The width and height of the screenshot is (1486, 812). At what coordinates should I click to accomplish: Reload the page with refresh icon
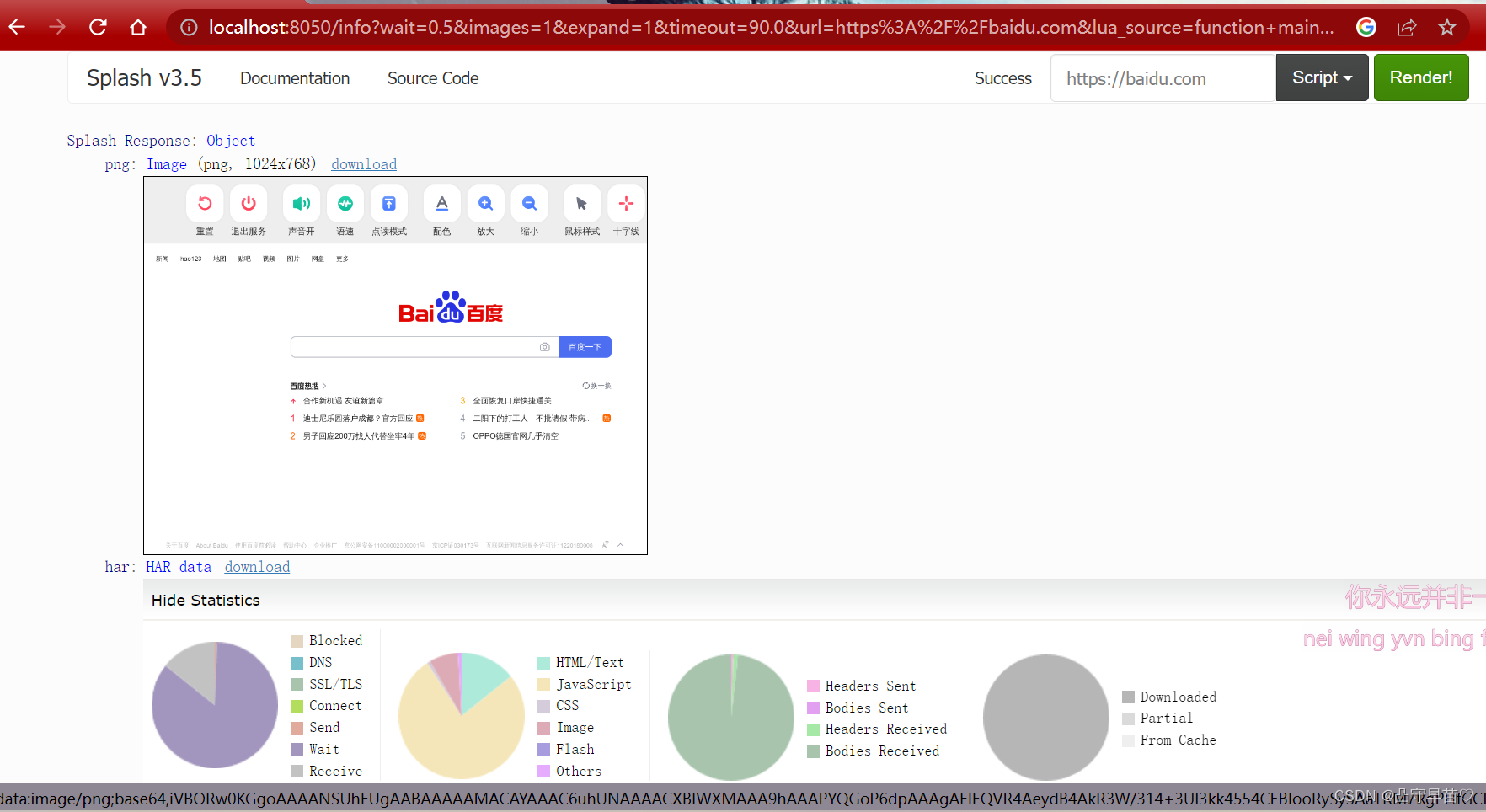click(x=98, y=27)
